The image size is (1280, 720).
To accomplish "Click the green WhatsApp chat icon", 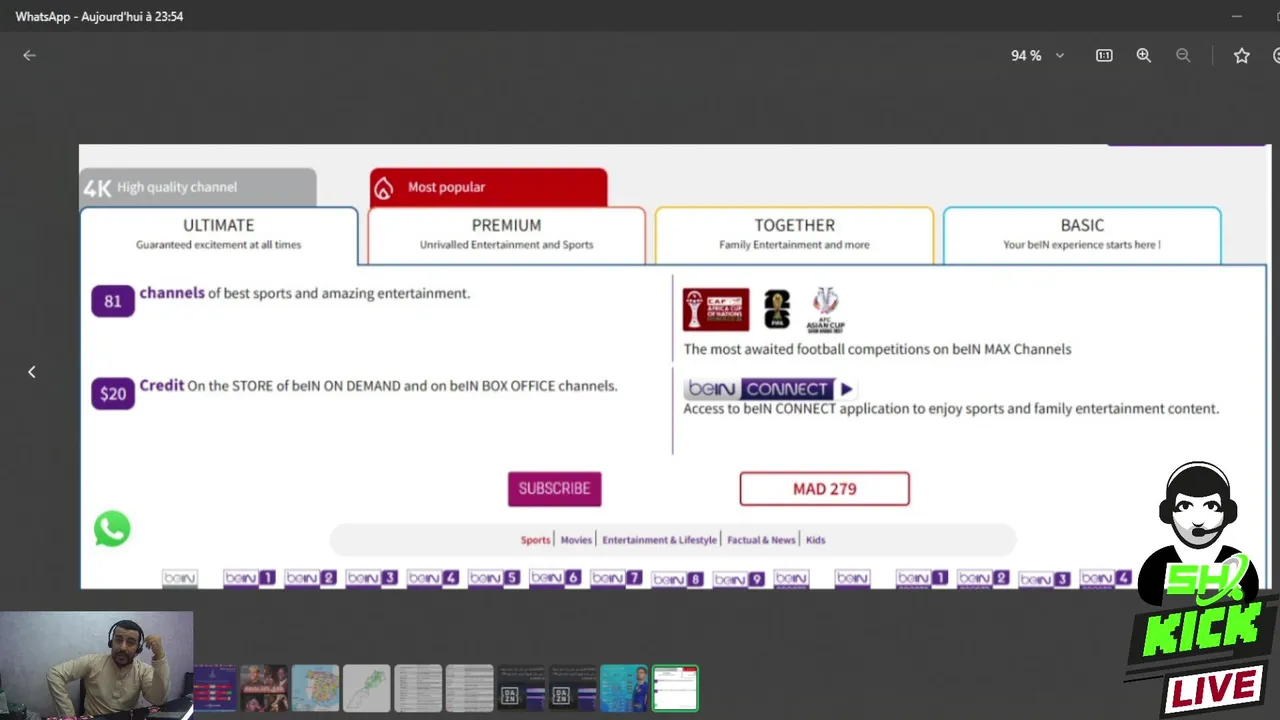I will tap(112, 529).
